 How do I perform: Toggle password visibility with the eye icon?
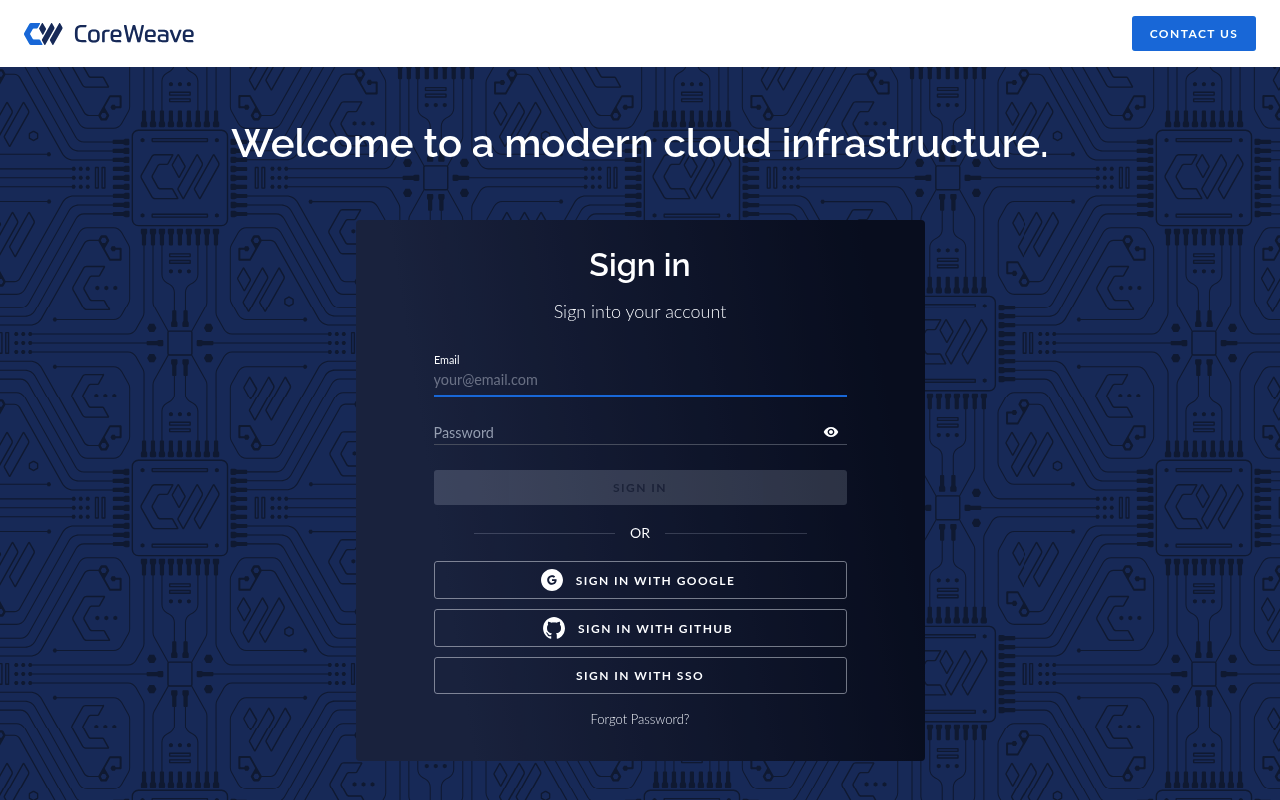(831, 432)
